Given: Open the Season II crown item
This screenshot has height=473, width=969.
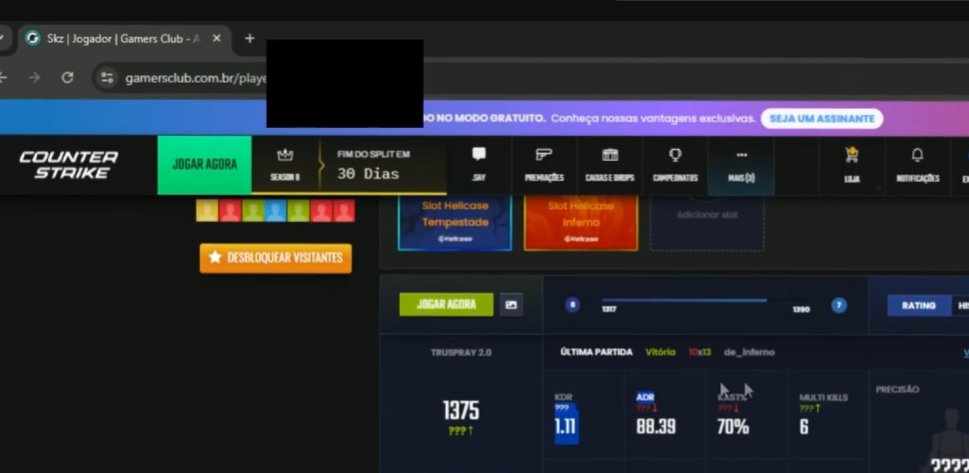Looking at the screenshot, I should point(285,164).
